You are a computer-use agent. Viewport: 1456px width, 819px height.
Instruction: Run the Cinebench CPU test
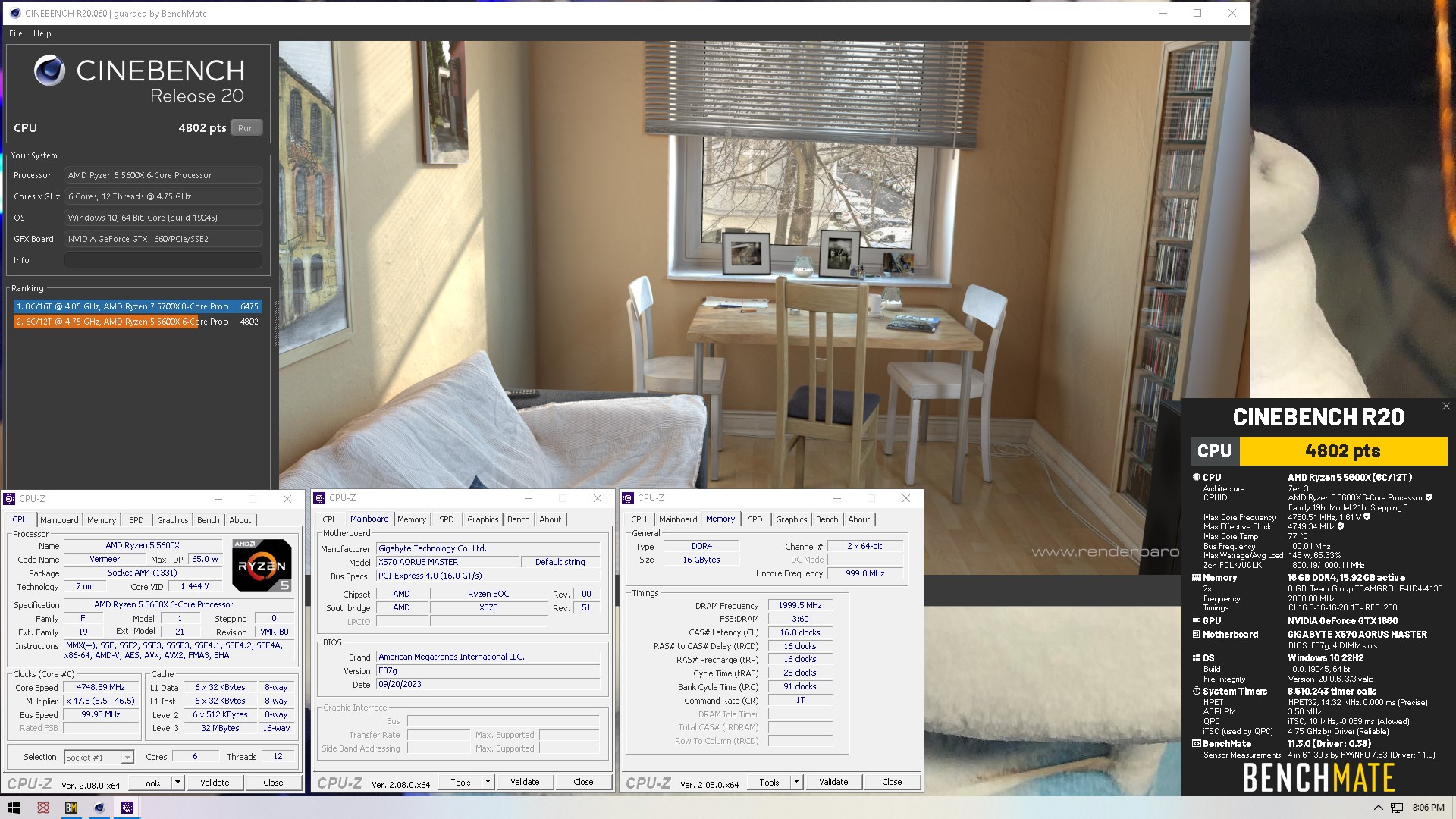246,128
